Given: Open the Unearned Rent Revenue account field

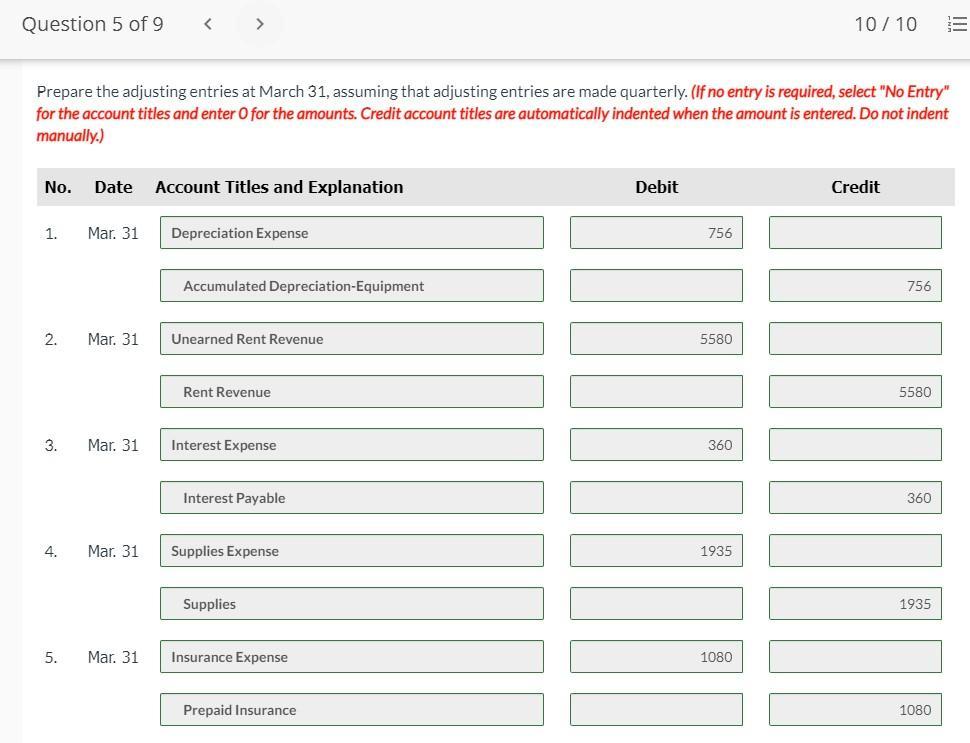Looking at the screenshot, I should tap(351, 338).
